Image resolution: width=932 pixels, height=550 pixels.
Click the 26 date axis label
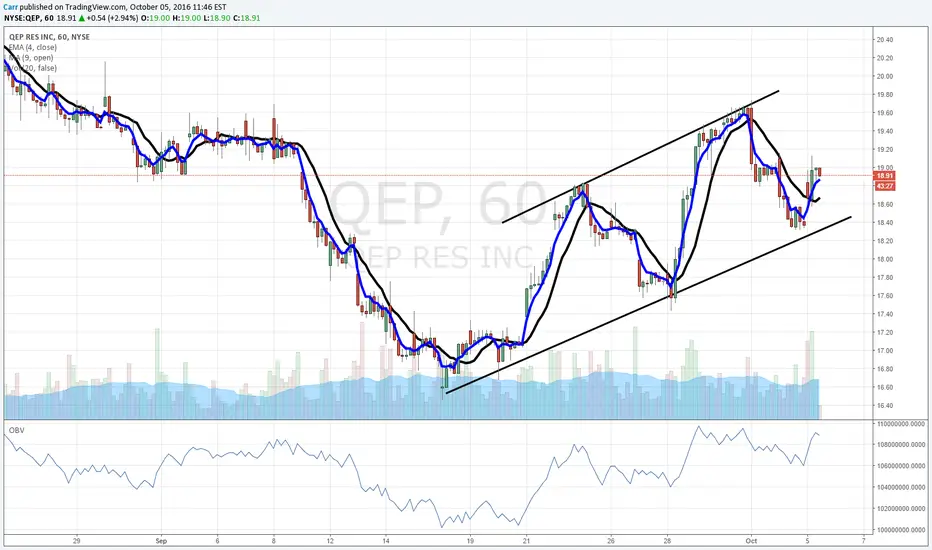tap(611, 541)
